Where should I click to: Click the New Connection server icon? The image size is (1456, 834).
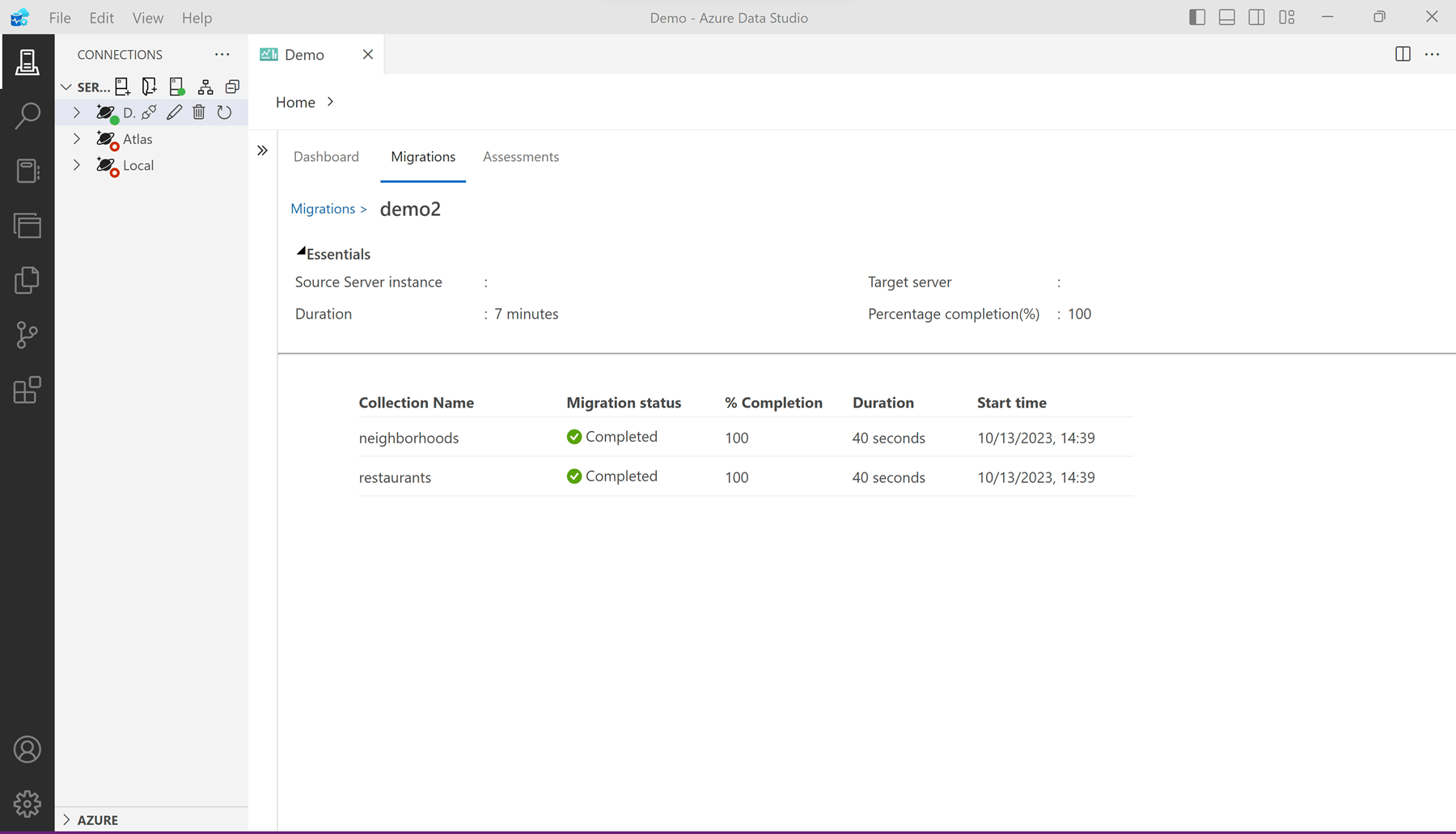[122, 87]
